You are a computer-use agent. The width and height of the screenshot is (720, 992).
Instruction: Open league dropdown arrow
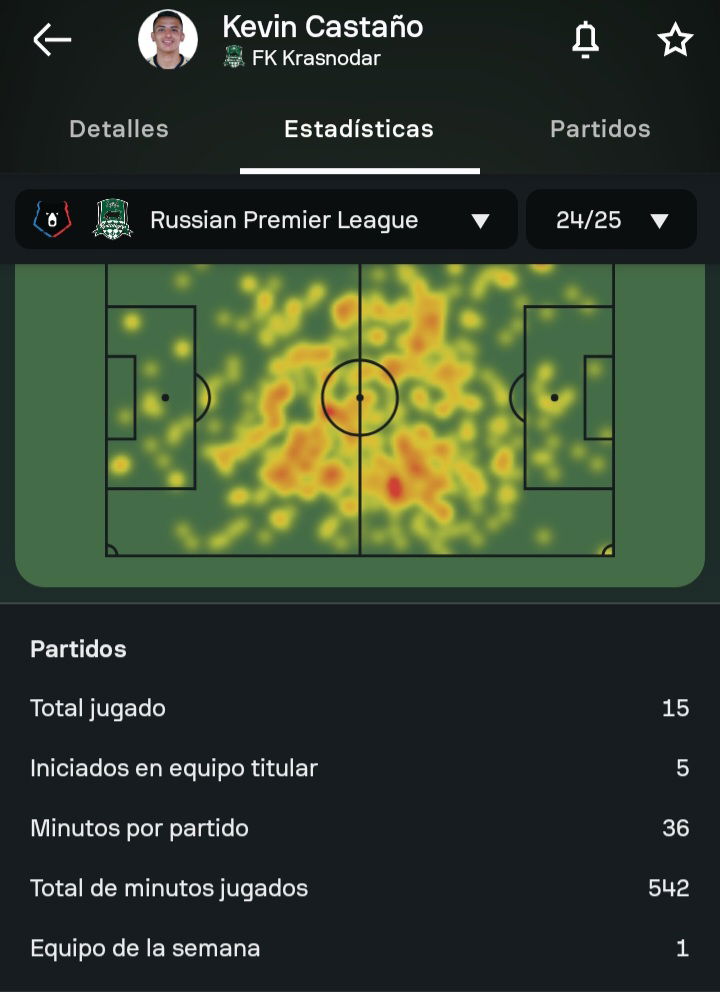(x=480, y=220)
